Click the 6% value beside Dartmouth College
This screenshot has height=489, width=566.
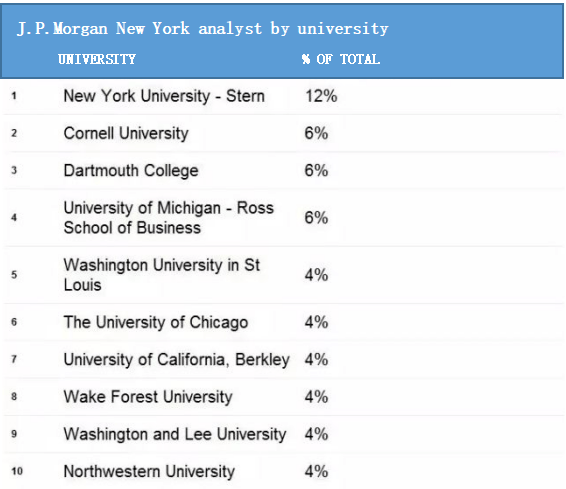[x=316, y=171]
